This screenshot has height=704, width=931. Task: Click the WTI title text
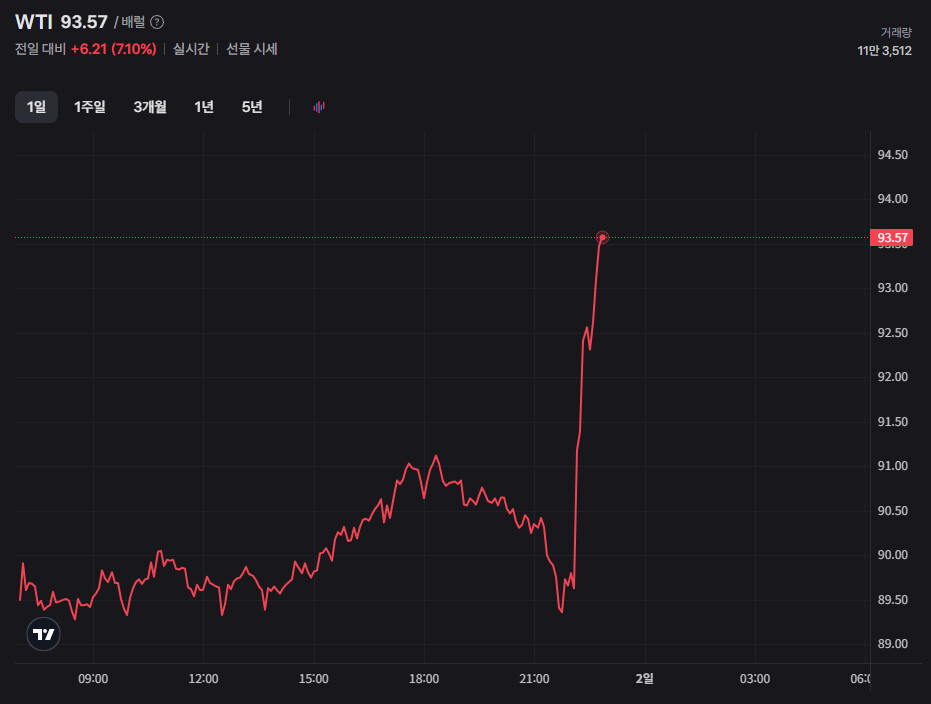pyautogui.click(x=34, y=22)
